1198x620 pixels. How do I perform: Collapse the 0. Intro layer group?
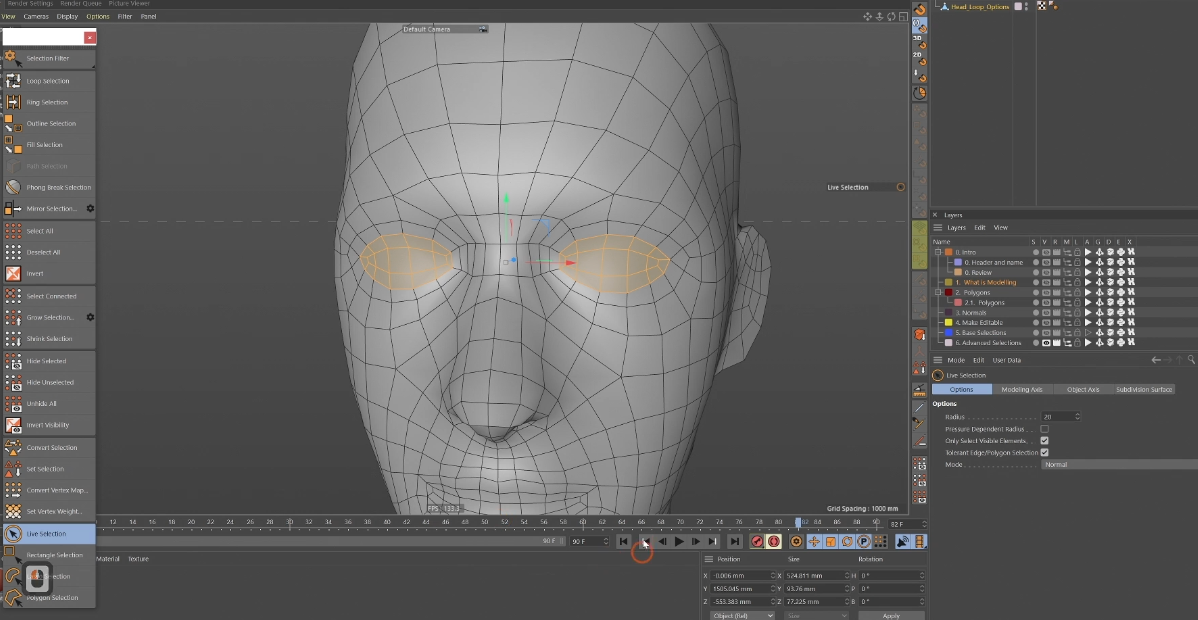937,252
